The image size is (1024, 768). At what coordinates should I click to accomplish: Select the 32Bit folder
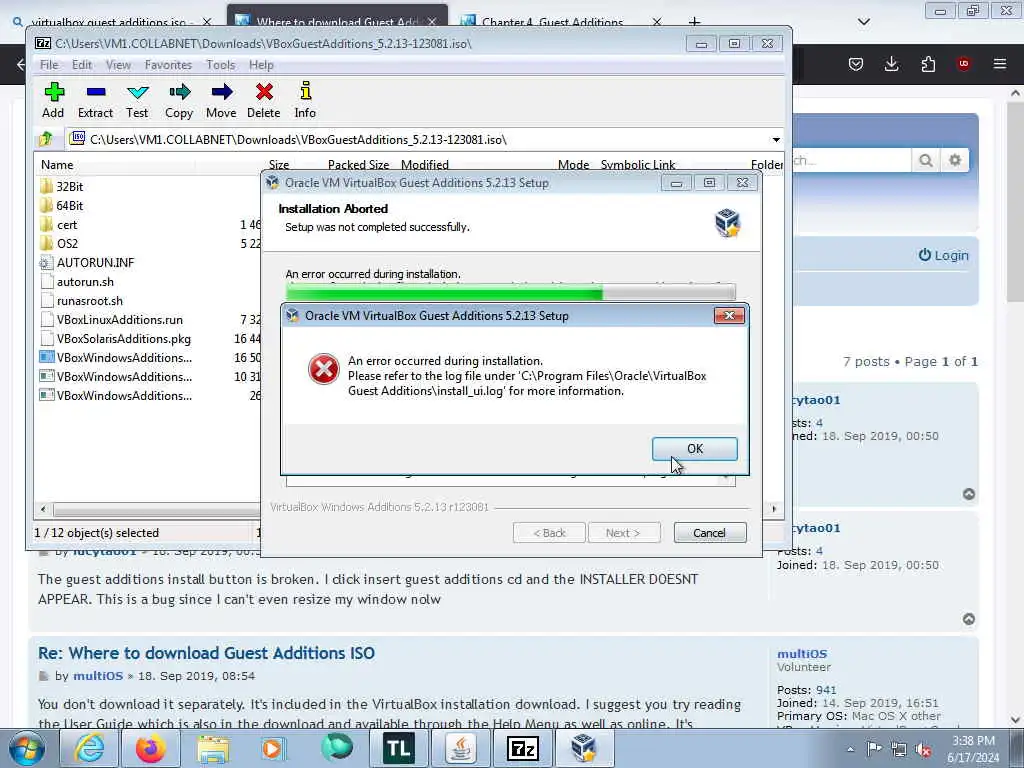(x=61, y=187)
